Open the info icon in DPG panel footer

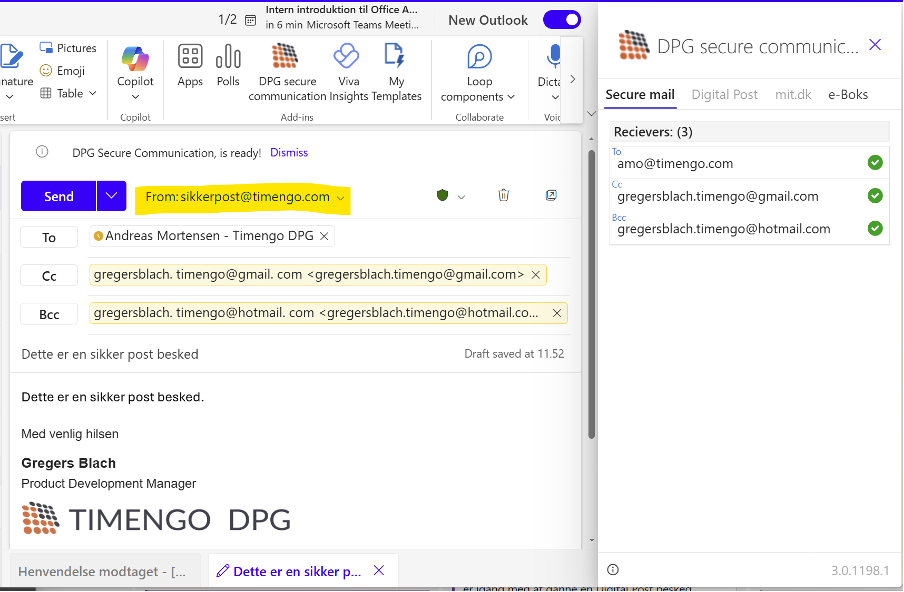[x=612, y=570]
